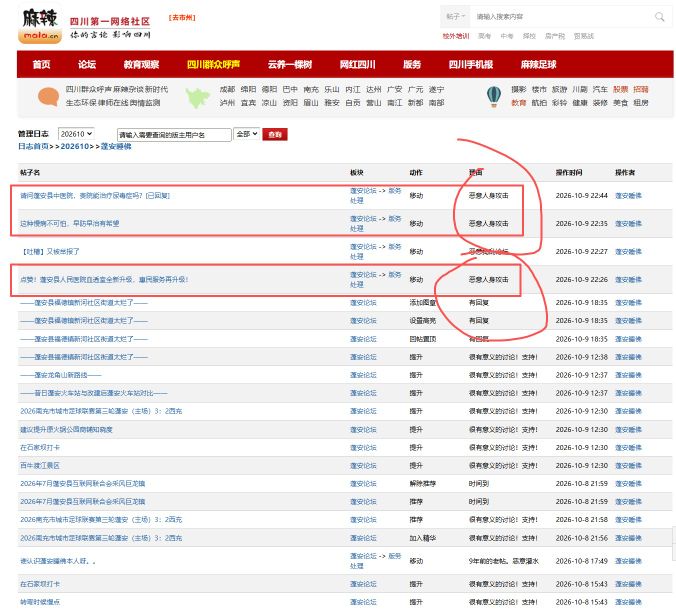Viewport: 676px width, 610px height.
Task: Click the 2026-10-9 22:26 timestamp
Action: (582, 279)
